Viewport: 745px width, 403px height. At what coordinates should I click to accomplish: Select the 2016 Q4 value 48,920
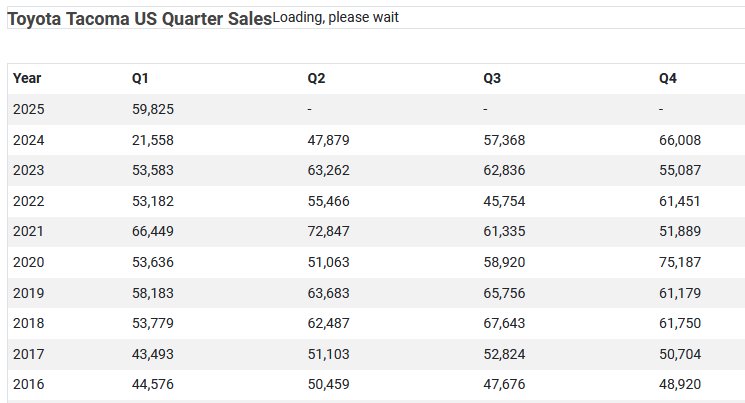coord(680,384)
